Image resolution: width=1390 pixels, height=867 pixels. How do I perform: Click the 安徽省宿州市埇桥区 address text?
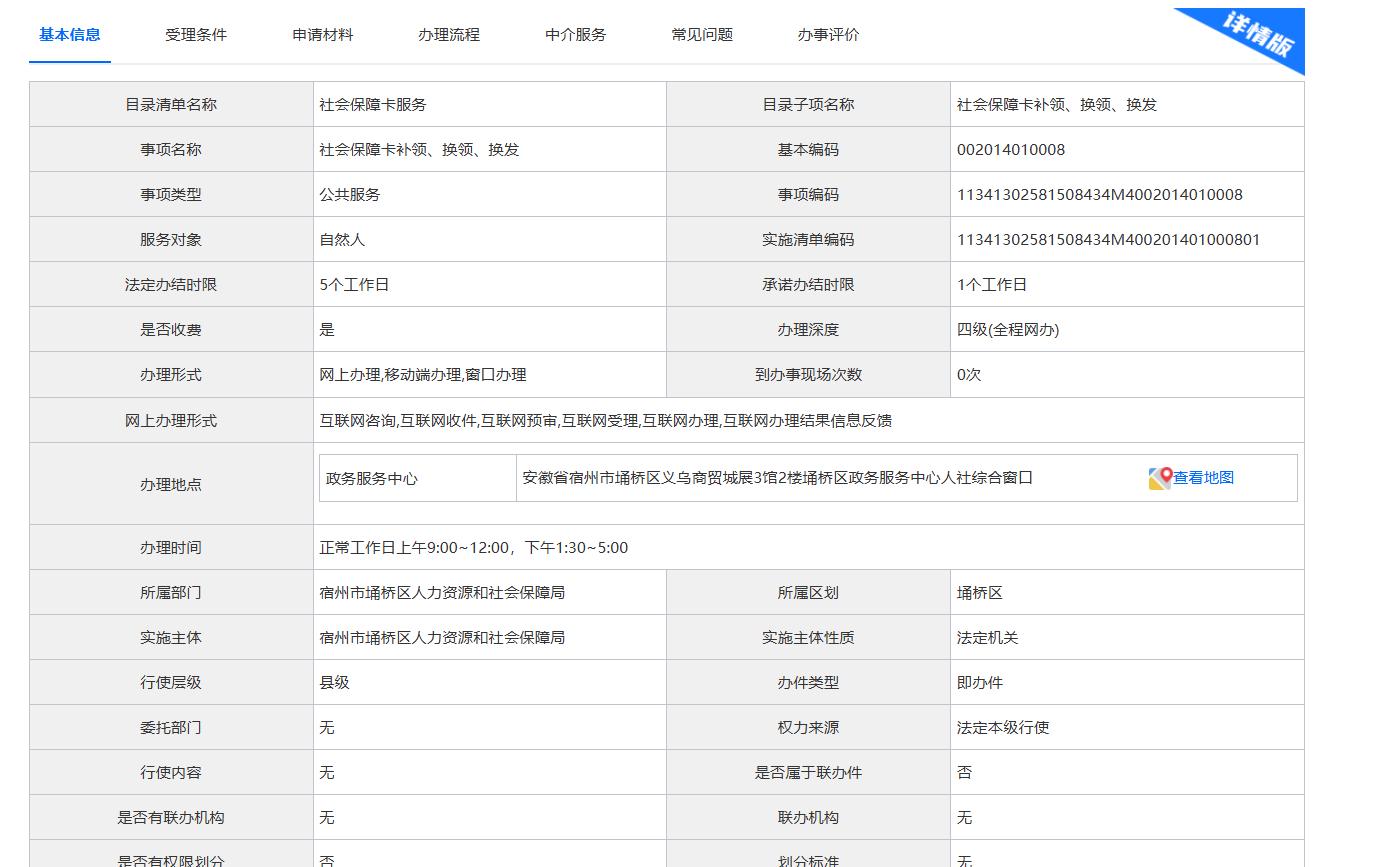tap(777, 478)
